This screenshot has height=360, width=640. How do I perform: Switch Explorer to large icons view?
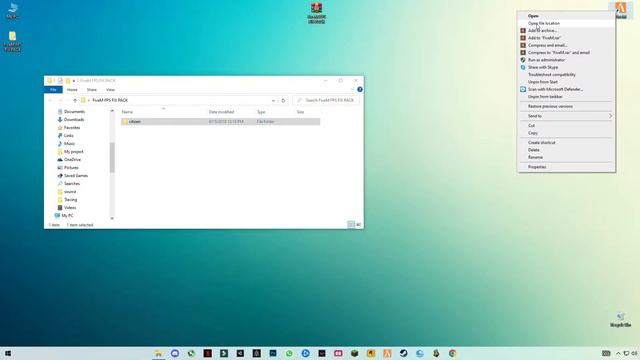tap(358, 224)
